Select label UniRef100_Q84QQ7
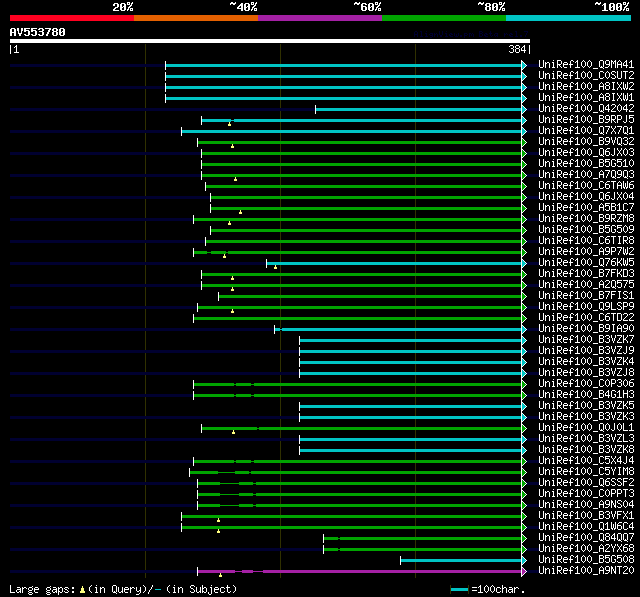Image resolution: width=640 pixels, height=597 pixels. pyautogui.click(x=586, y=538)
